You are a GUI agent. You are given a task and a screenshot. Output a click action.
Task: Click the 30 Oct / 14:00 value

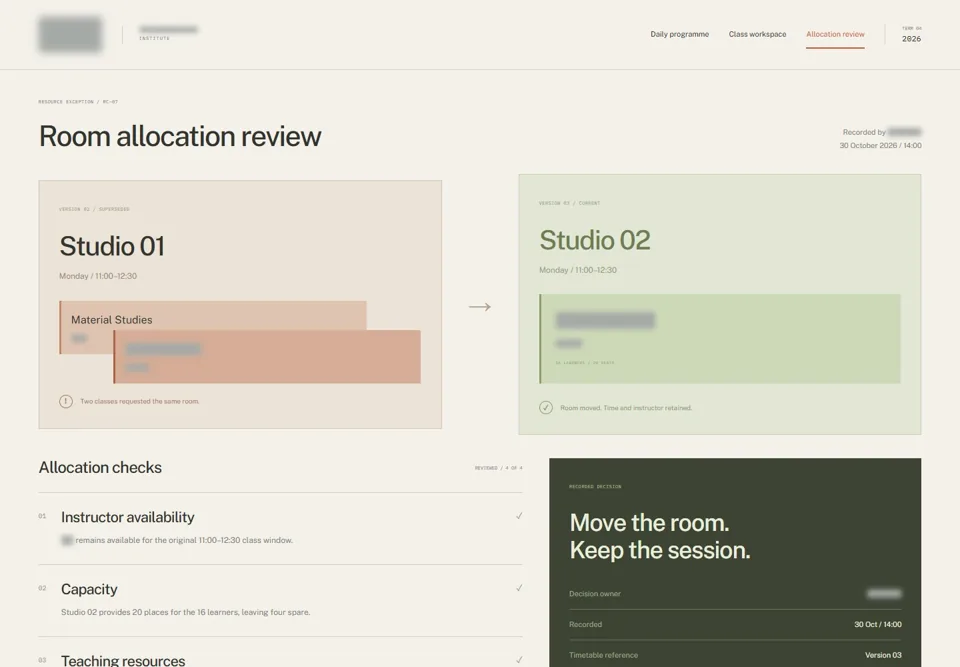(x=878, y=625)
